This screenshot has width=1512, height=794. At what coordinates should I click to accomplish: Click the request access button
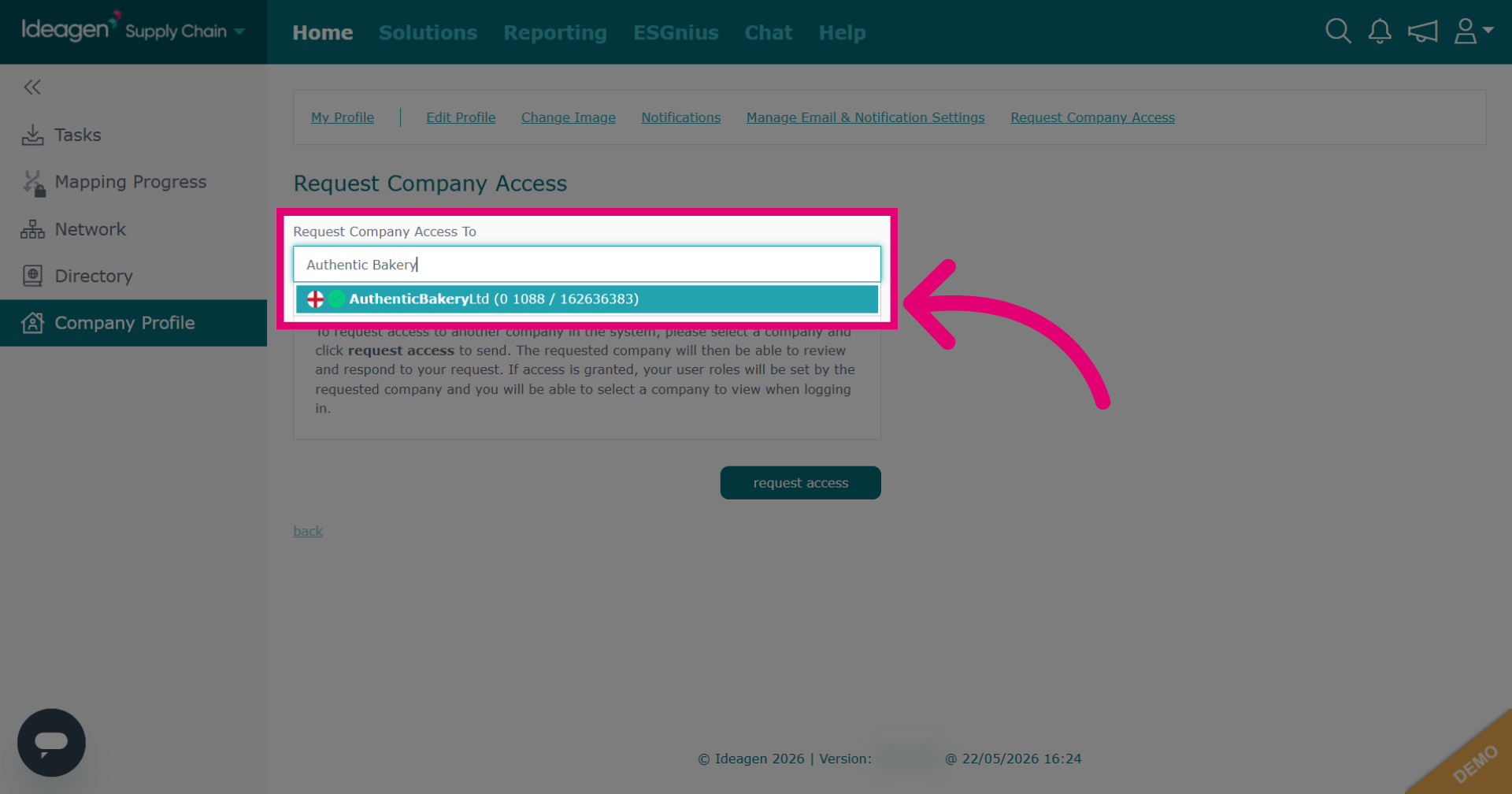800,483
